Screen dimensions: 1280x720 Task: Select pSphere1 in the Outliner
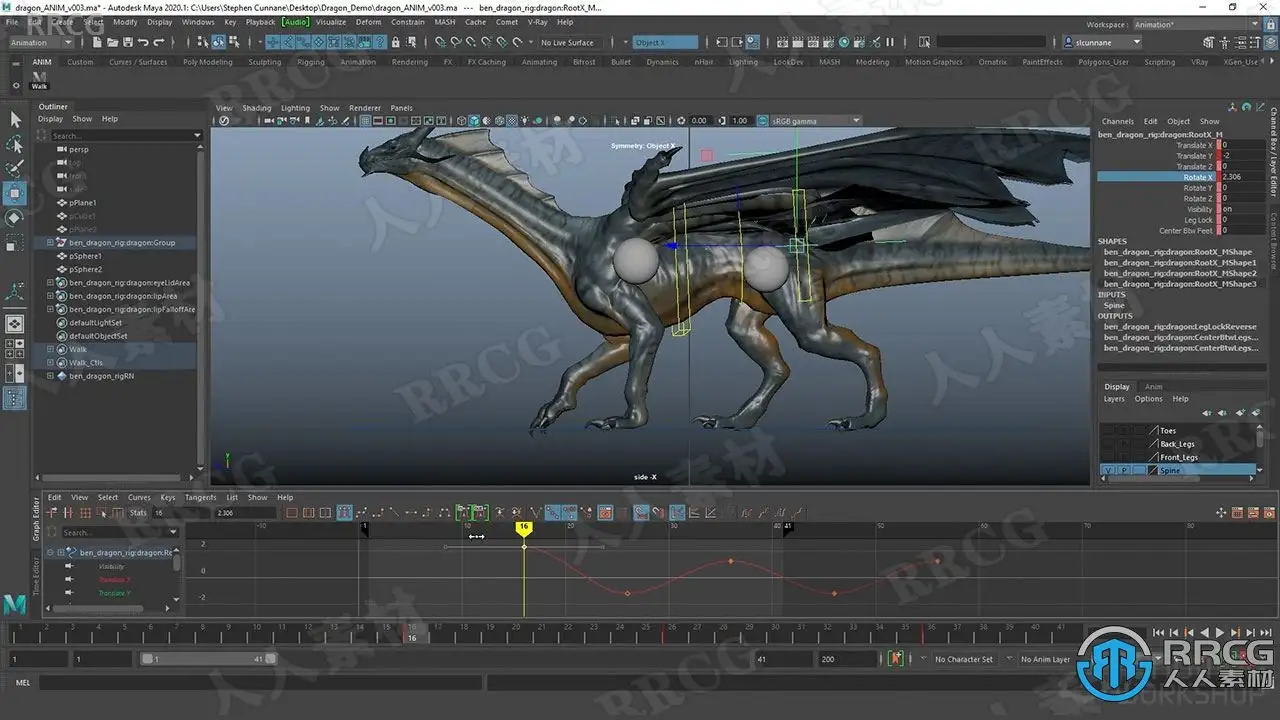86,256
